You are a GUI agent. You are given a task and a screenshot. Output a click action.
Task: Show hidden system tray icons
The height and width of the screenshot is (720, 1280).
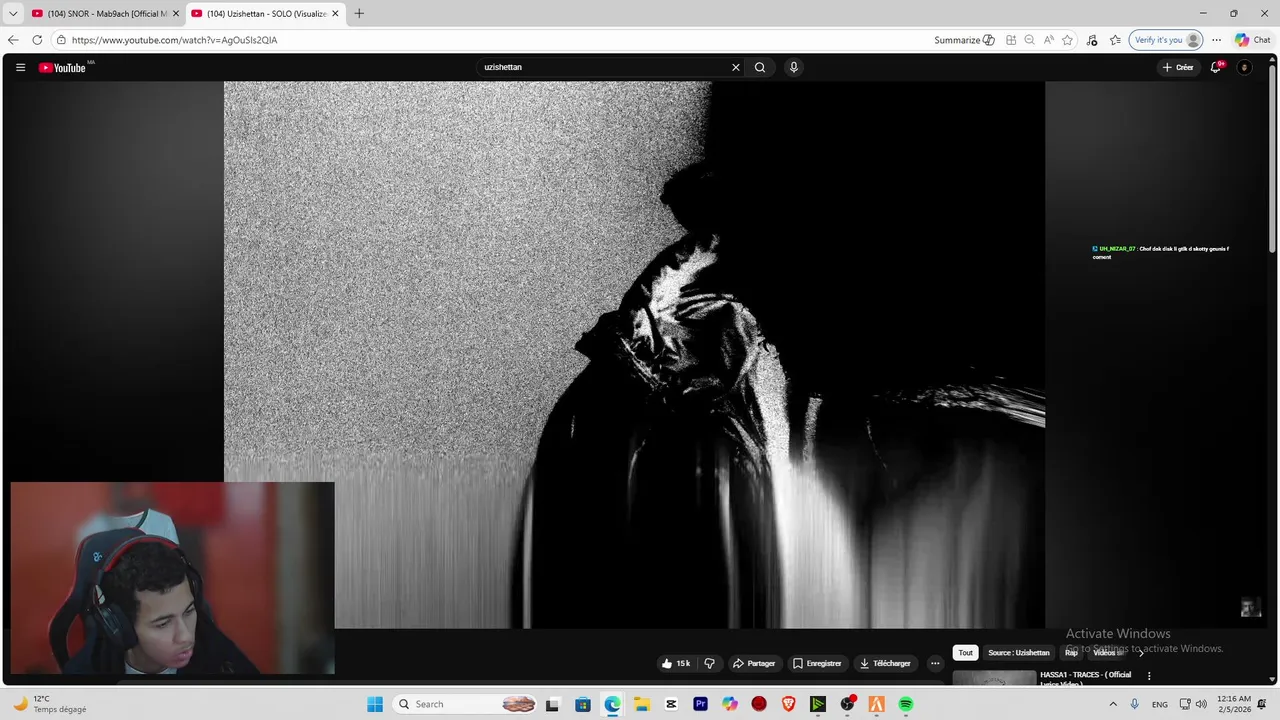tap(1113, 704)
